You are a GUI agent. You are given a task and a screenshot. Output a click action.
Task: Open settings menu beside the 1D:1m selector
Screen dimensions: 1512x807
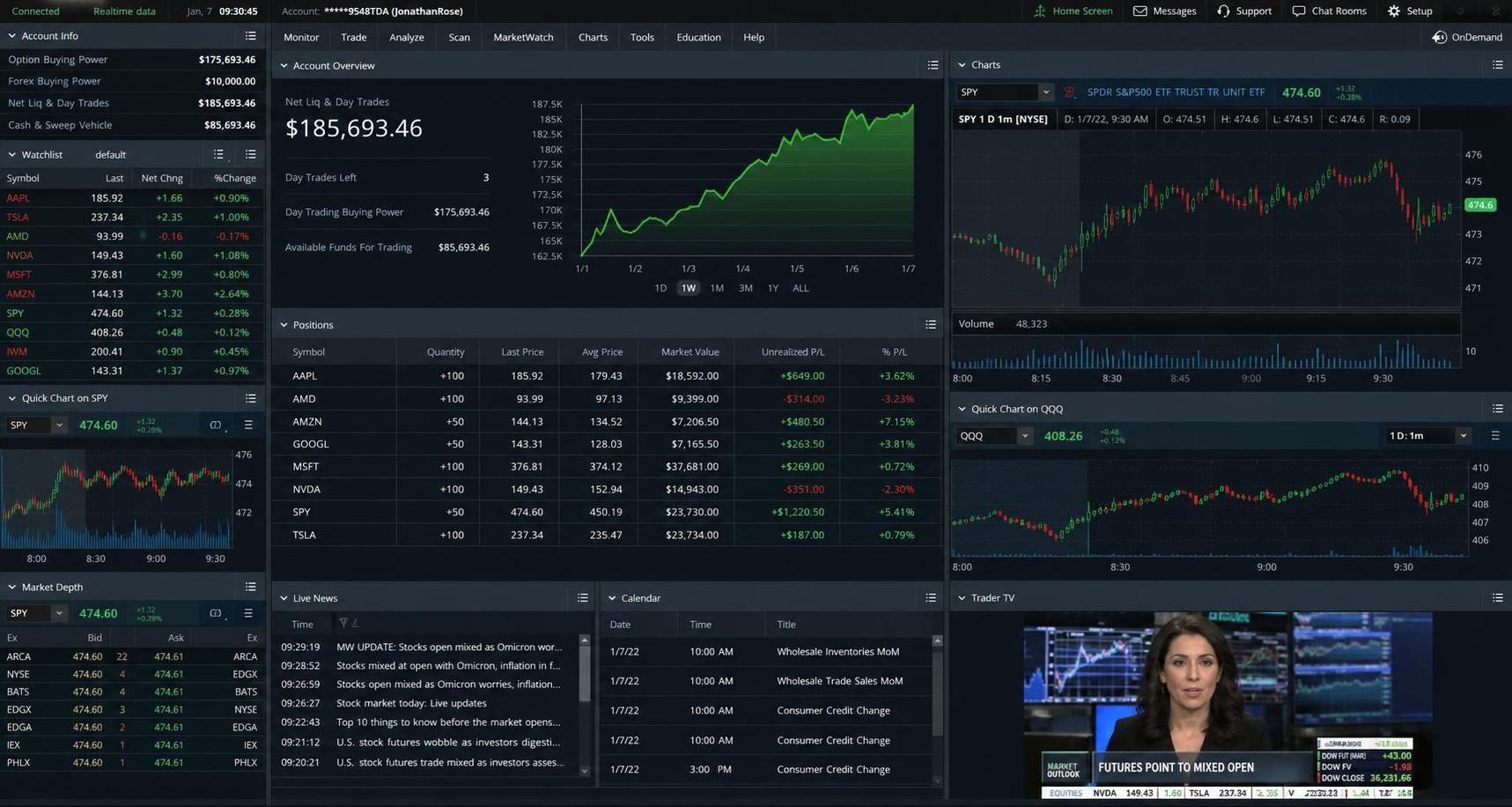pyautogui.click(x=1495, y=436)
